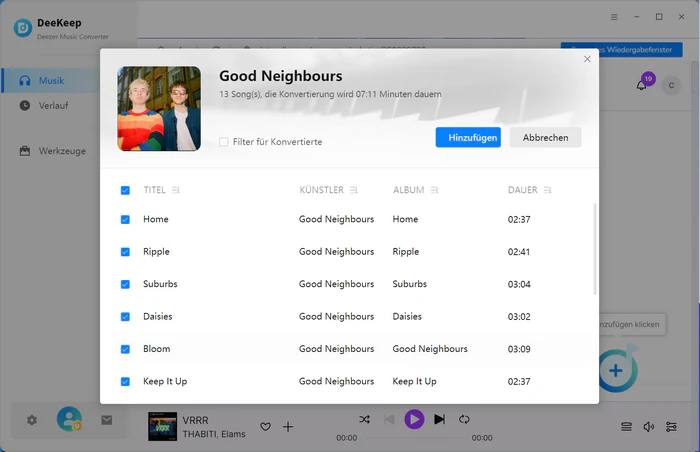
Task: Click the VRRR track name
Action: pos(196,420)
